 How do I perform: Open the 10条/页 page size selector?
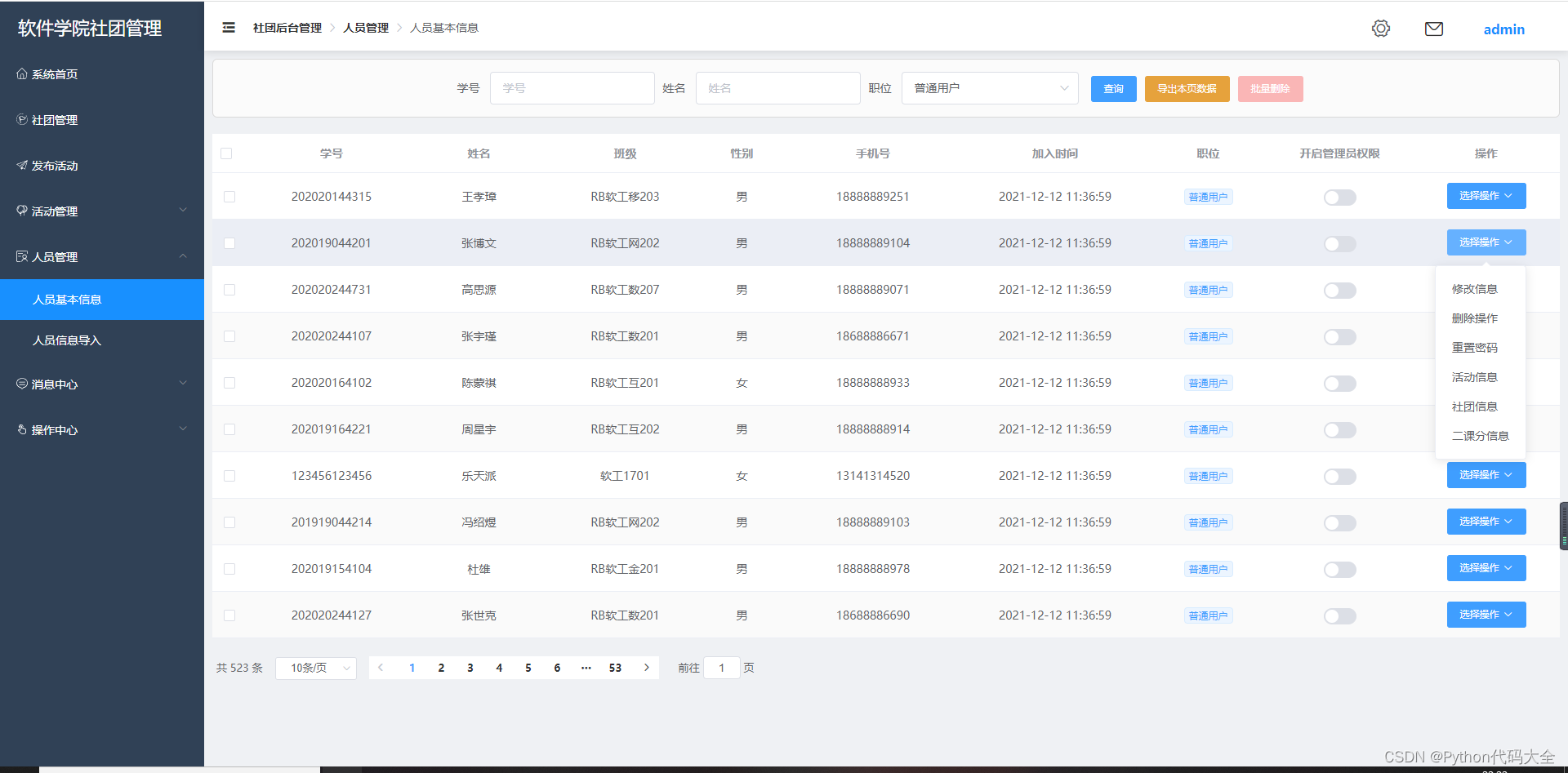coord(316,668)
